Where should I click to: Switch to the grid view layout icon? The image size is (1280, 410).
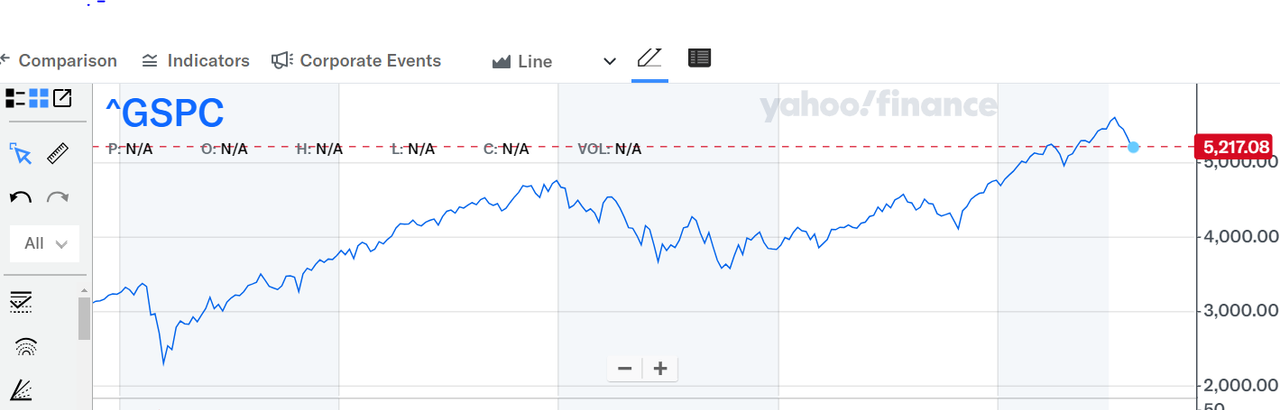click(x=39, y=98)
